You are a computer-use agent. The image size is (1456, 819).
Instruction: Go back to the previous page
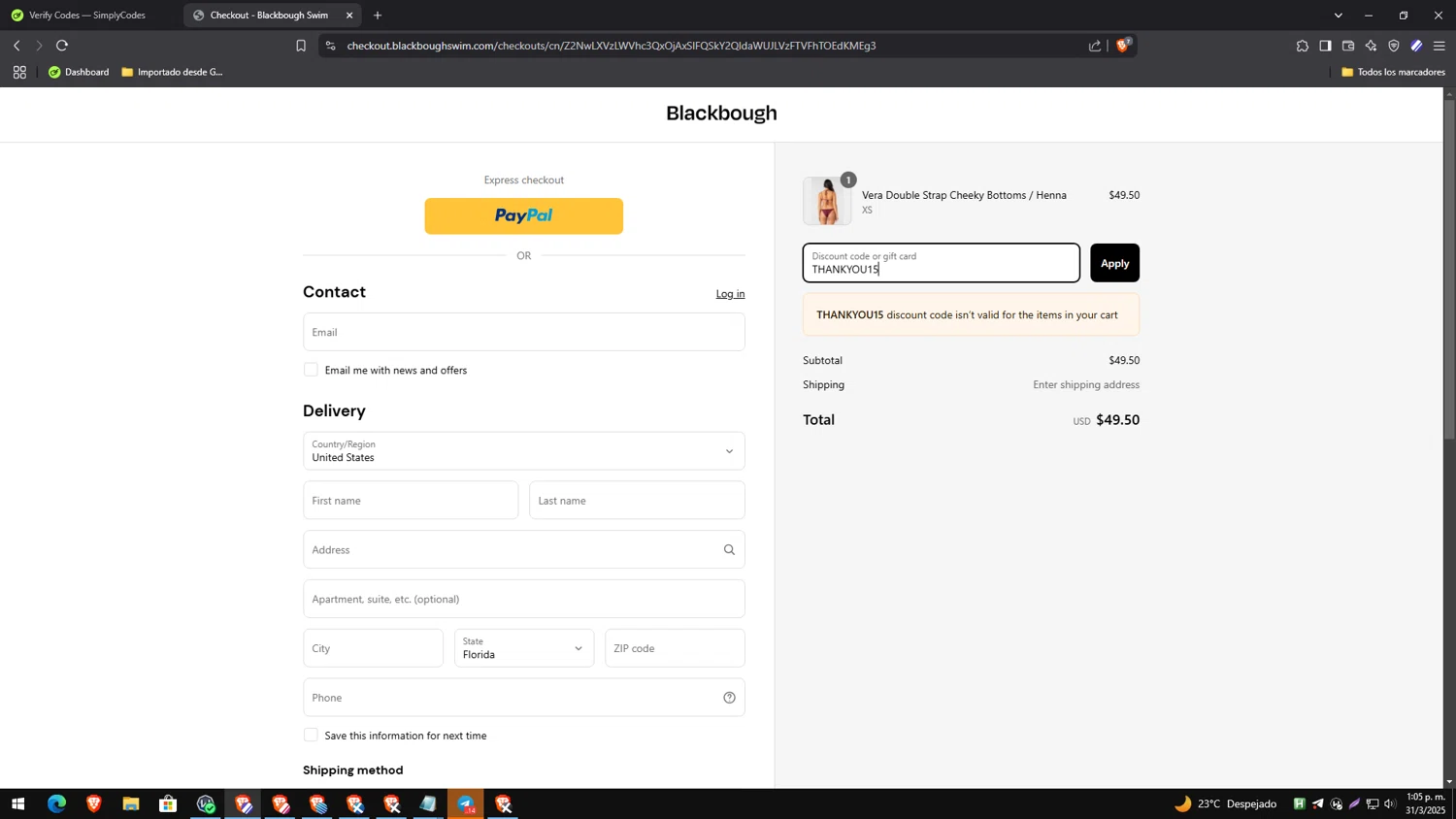pyautogui.click(x=17, y=46)
